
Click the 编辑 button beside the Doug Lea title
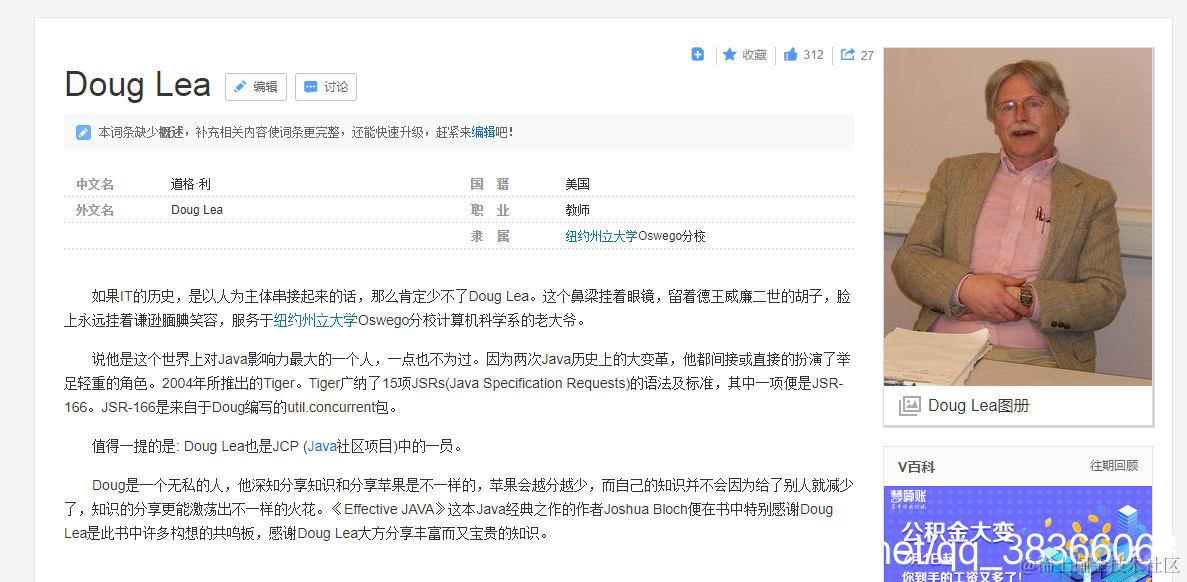pos(255,87)
